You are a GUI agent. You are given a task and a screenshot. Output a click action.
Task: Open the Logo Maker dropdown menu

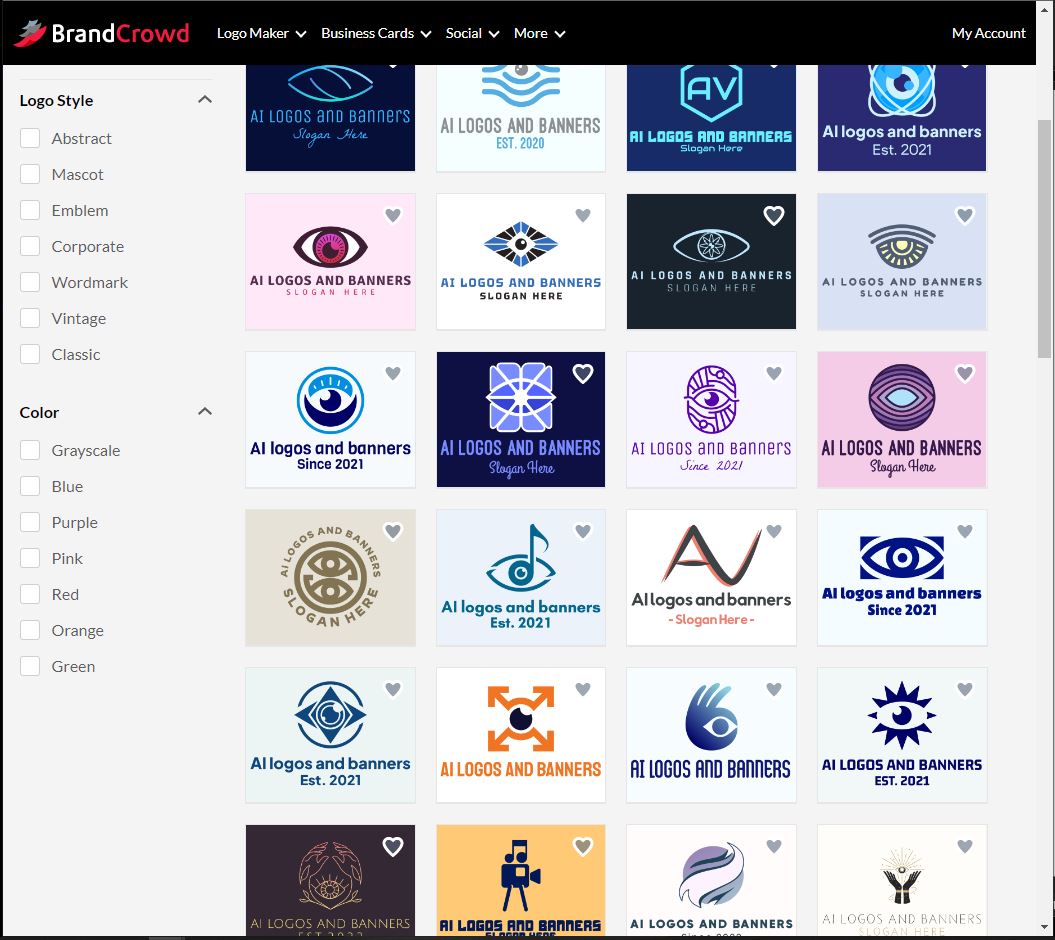coord(261,33)
